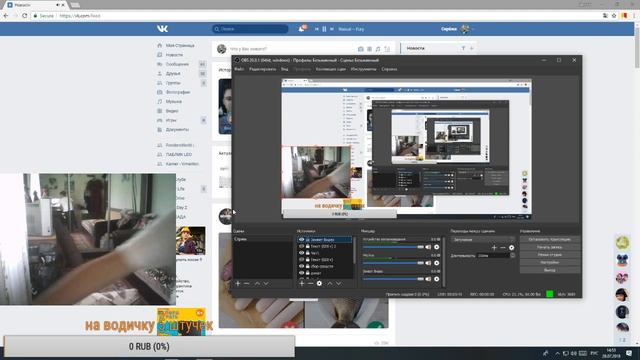Click the Видео icon in VK sidebar

coord(160,111)
